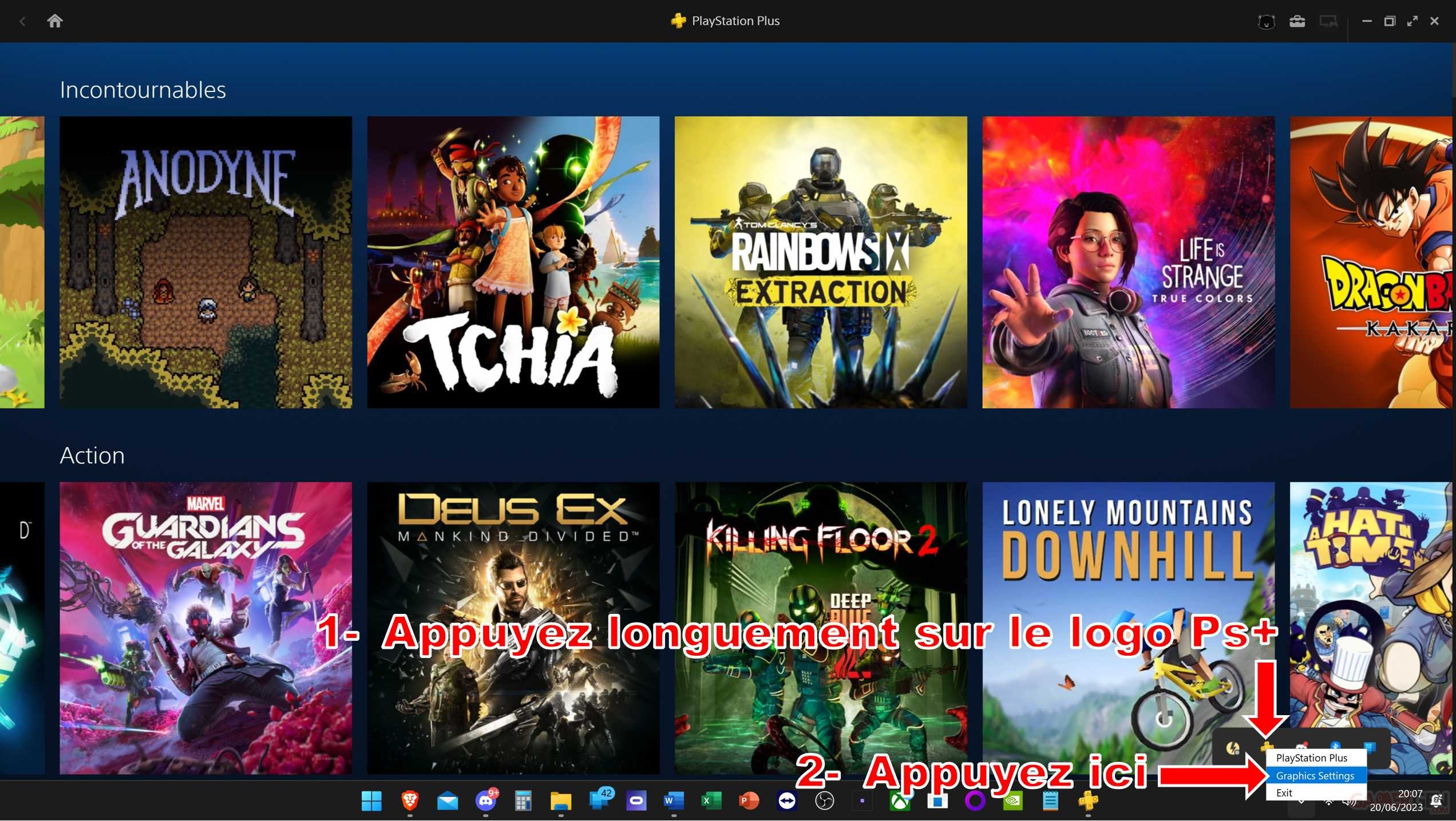Click the Windows Start button

point(371,801)
